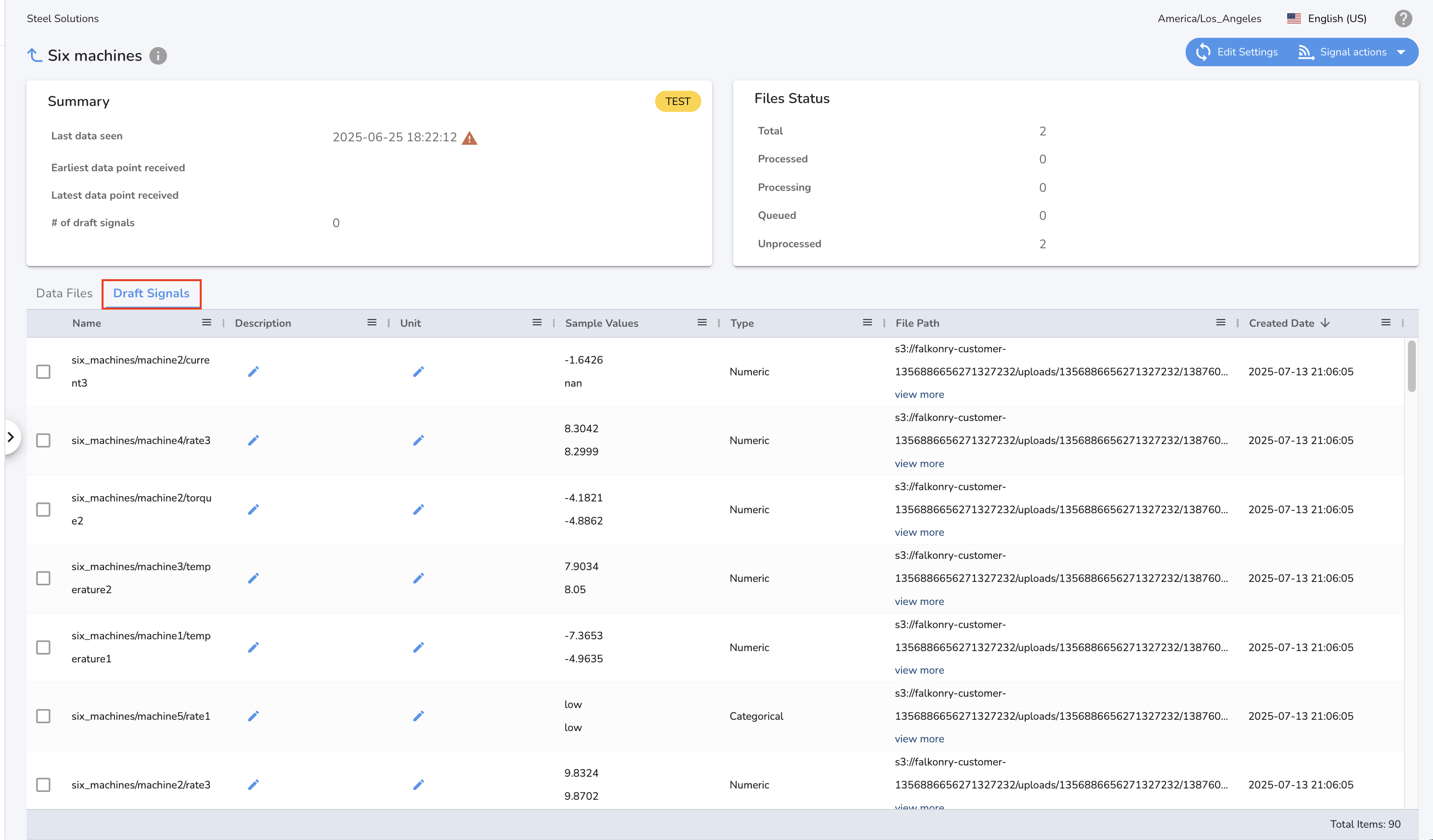
Task: Open Name column menu icon
Action: [207, 322]
